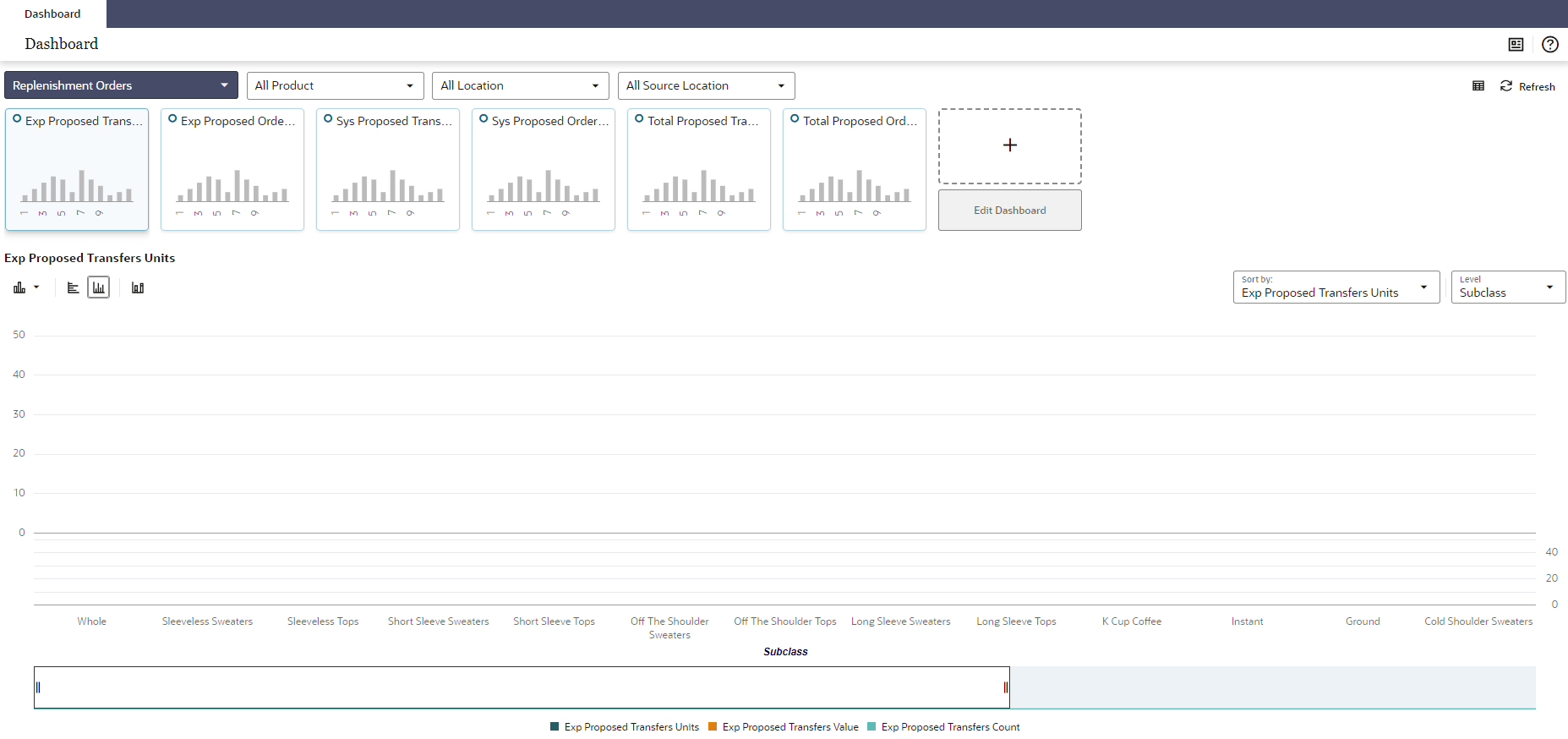Open the Replenishment Orders dropdown
1568x739 pixels.
pyautogui.click(x=121, y=85)
